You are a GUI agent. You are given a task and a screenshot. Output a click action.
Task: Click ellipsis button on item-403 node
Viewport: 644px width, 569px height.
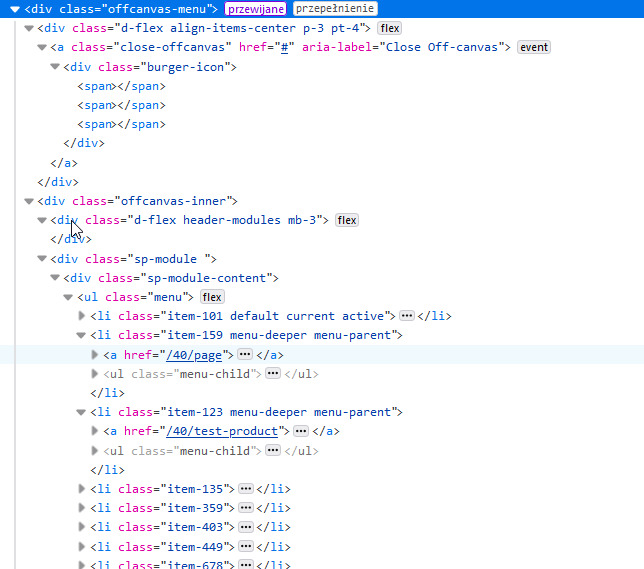click(245, 527)
